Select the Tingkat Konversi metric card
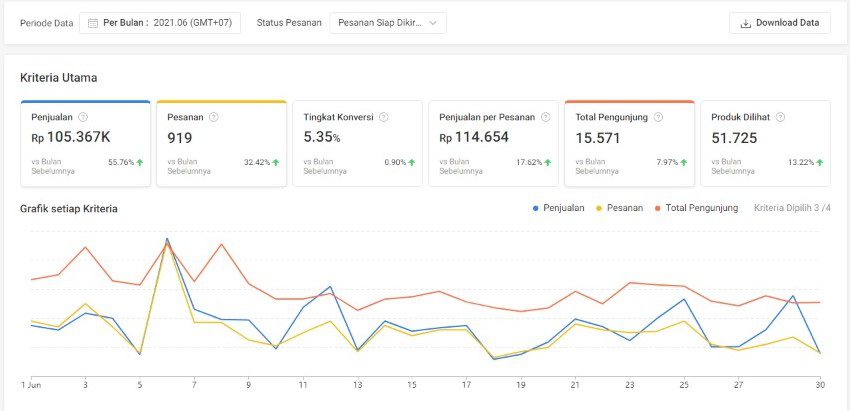The height and width of the screenshot is (411, 850). click(357, 144)
